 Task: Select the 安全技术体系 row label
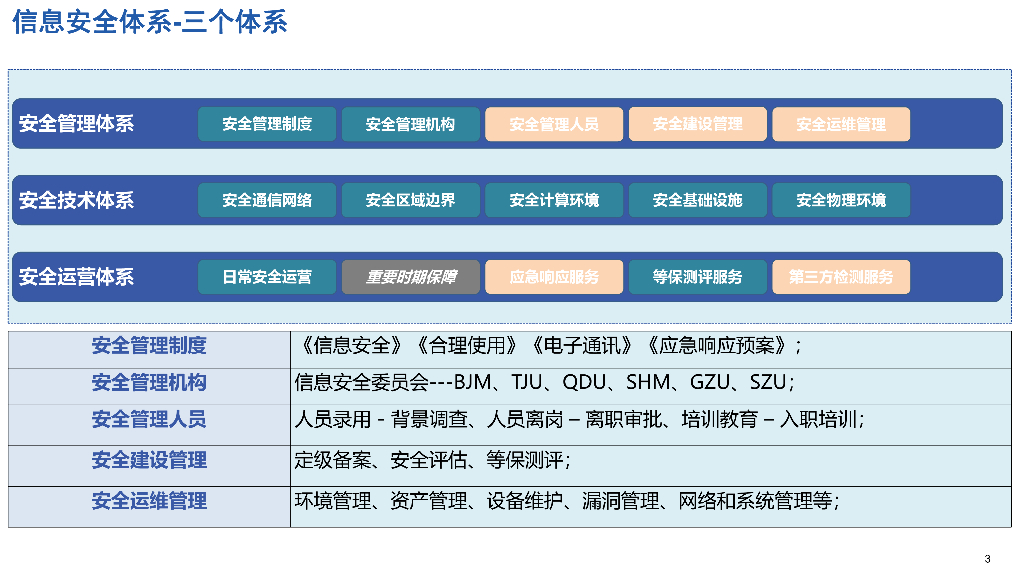[x=76, y=200]
